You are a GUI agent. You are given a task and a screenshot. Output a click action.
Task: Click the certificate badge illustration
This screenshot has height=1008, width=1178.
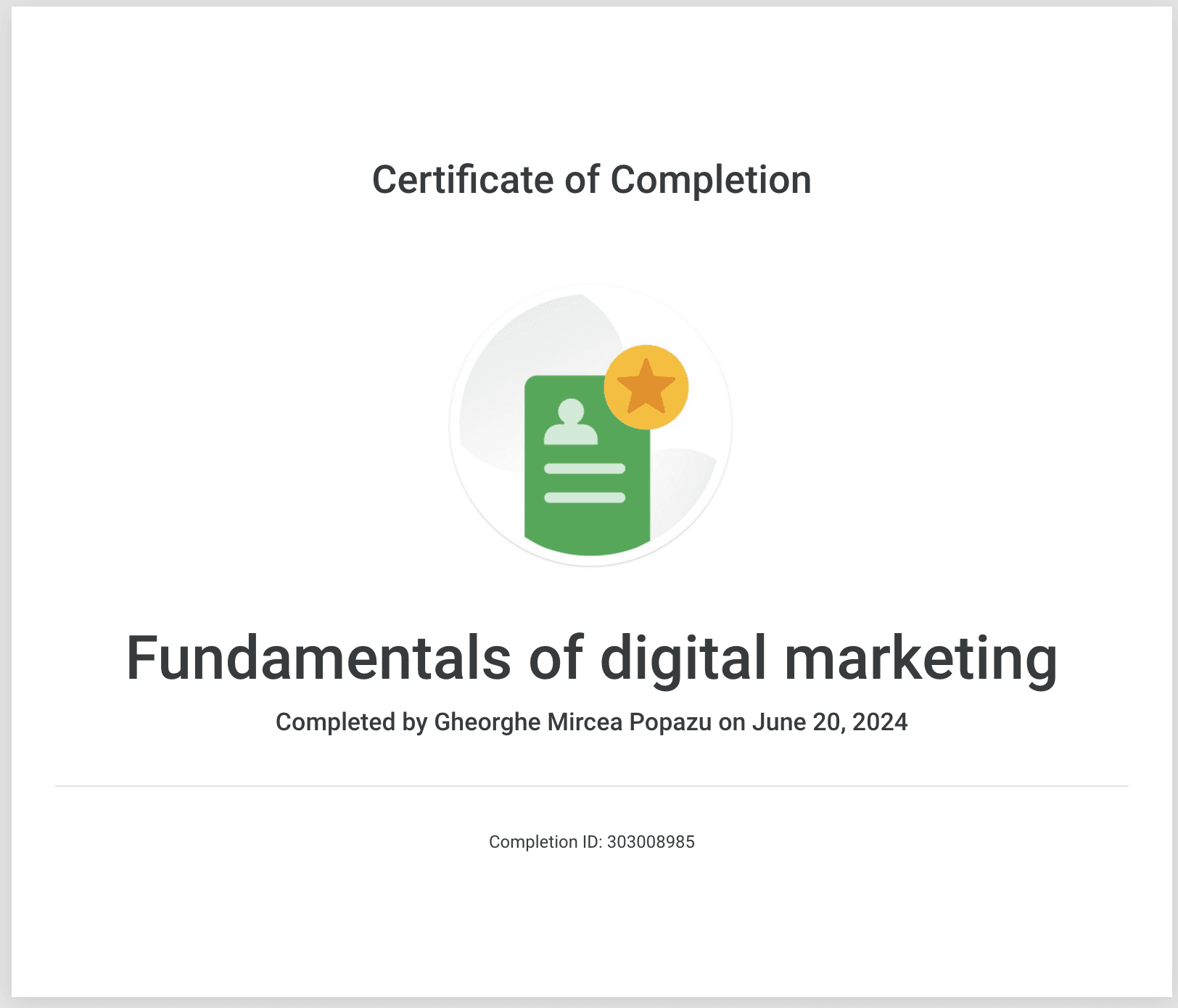pos(590,425)
